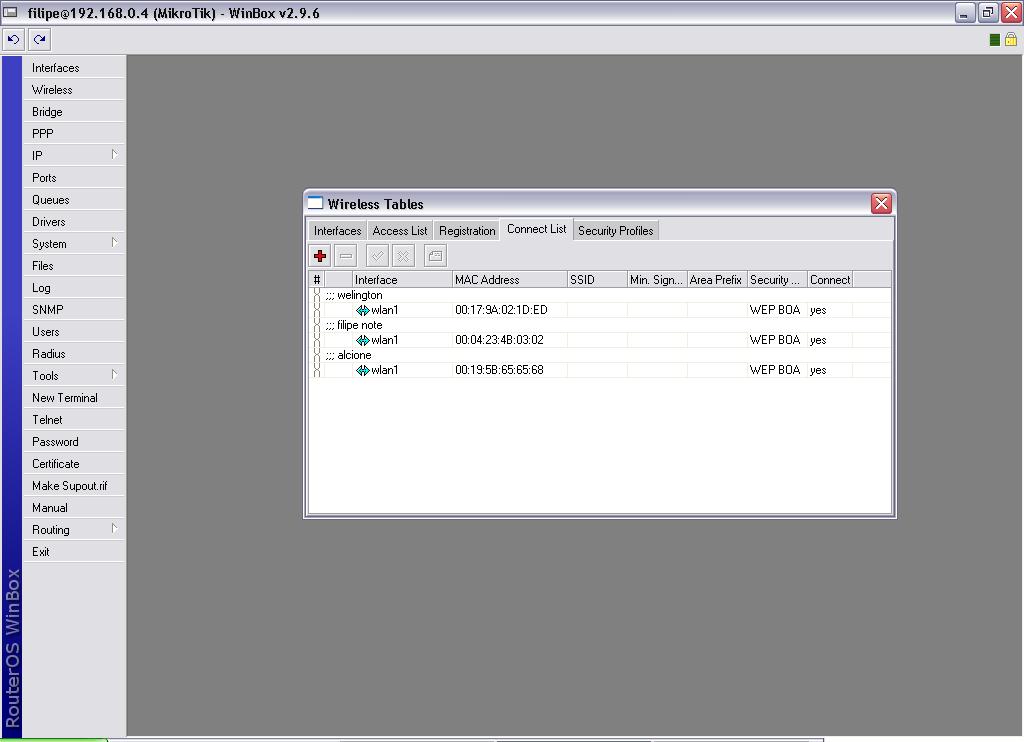
Task: Close the Wireless Tables window
Action: pos(881,204)
